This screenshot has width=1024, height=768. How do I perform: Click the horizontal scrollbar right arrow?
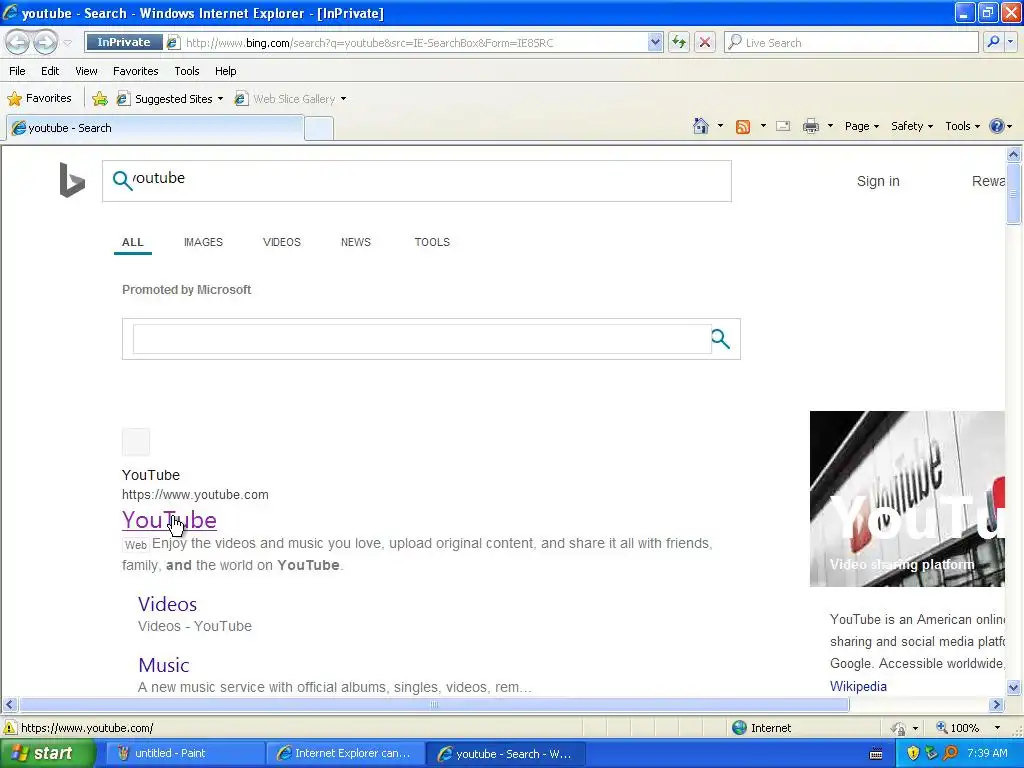[997, 705]
